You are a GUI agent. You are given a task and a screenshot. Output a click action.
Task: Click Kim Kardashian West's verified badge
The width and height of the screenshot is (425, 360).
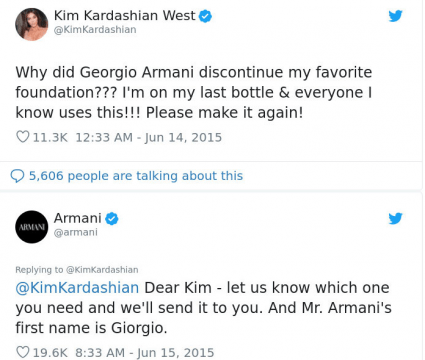pyautogui.click(x=205, y=16)
